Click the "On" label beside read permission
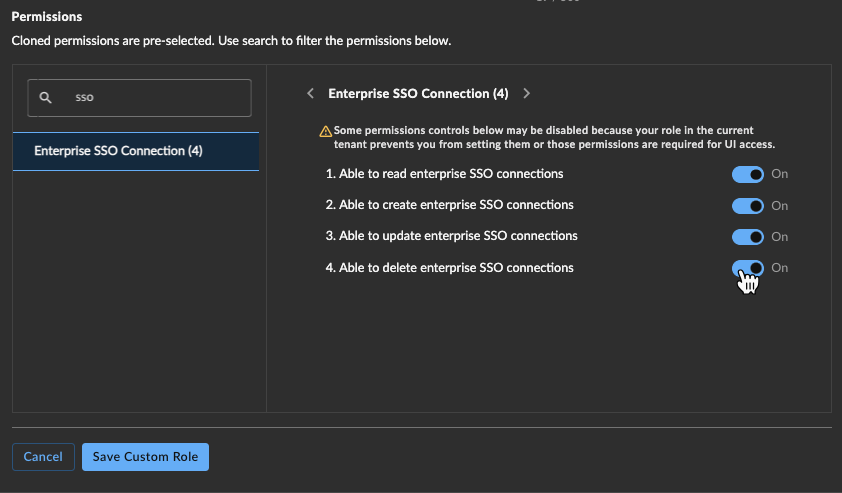This screenshot has height=493, width=842. tap(780, 174)
